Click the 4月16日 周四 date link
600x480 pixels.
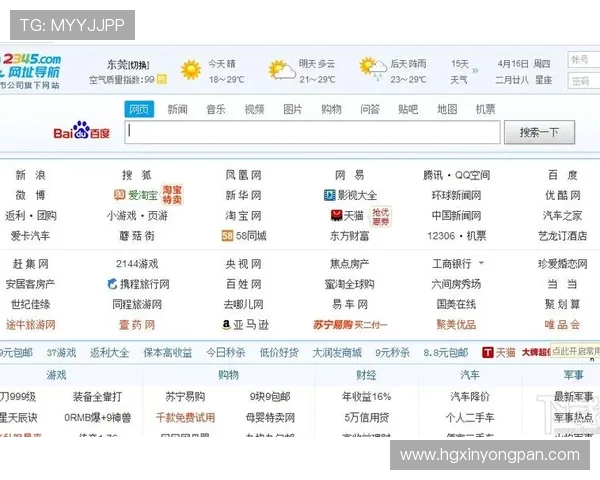pos(524,64)
